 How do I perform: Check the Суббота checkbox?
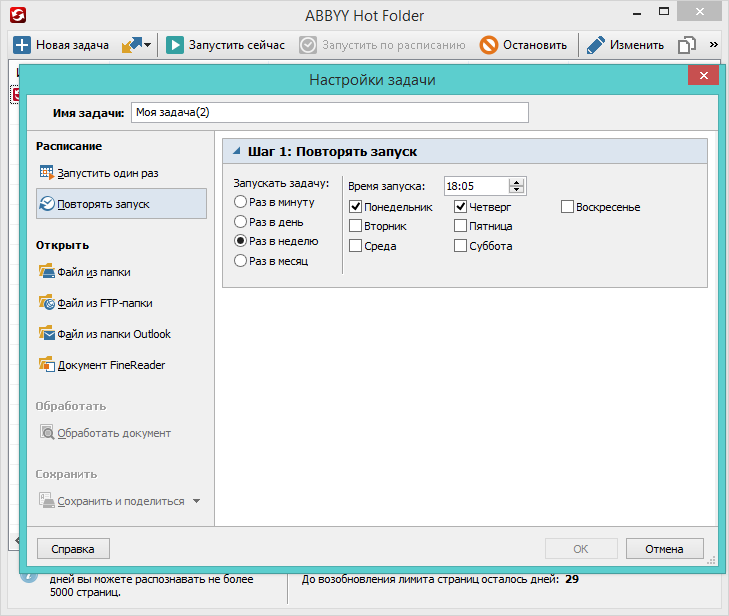[x=460, y=245]
